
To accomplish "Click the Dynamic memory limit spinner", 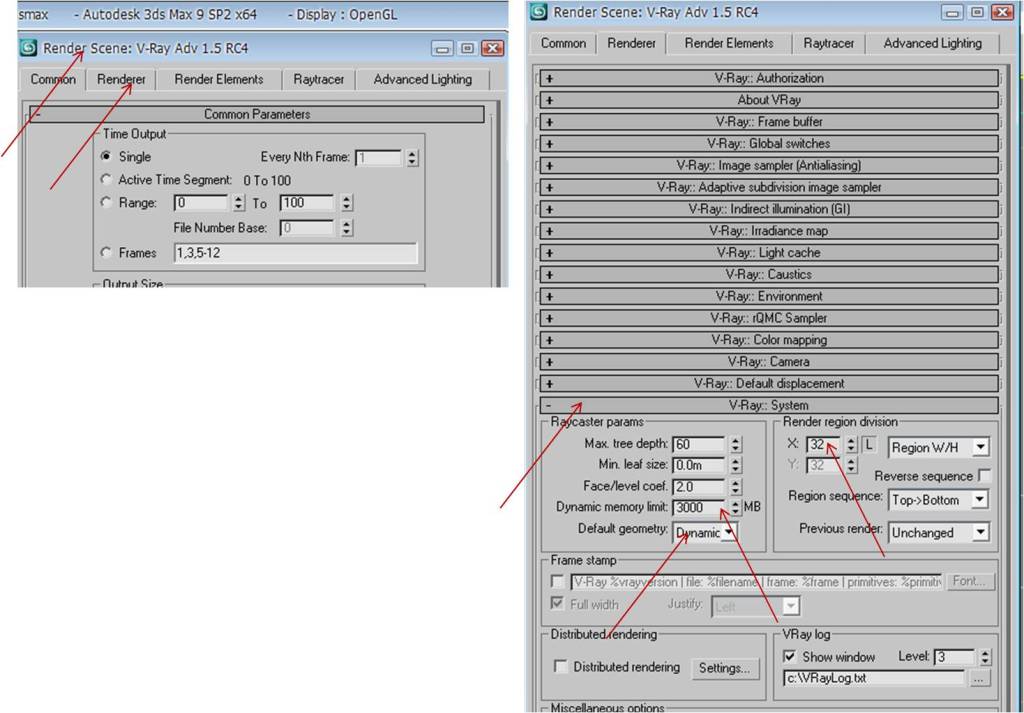I will [735, 507].
